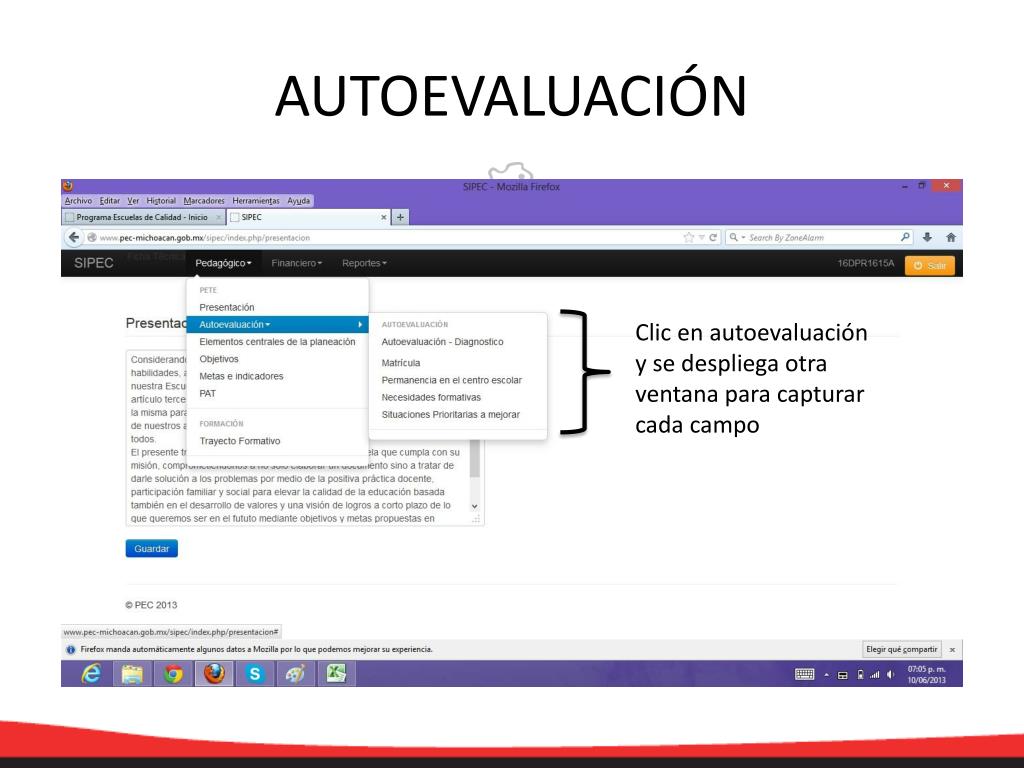The width and height of the screenshot is (1024, 768).
Task: Click the orange Salir button
Action: click(929, 265)
